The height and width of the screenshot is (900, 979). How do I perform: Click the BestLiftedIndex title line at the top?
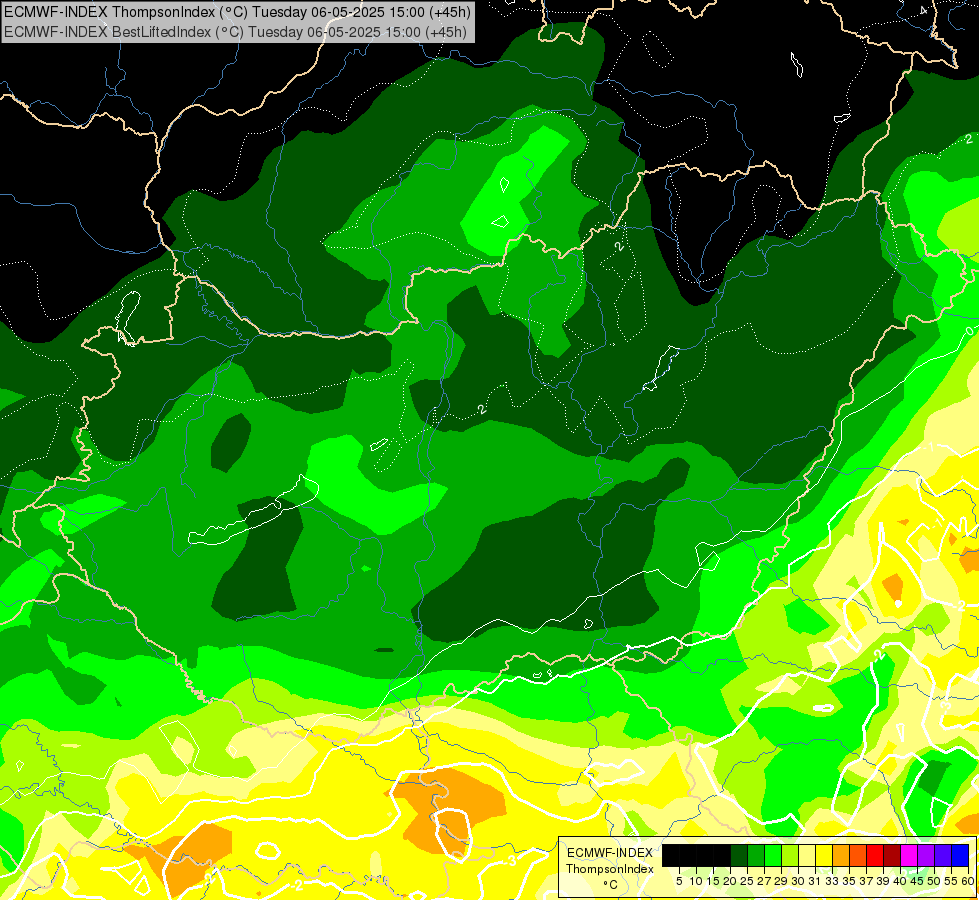(235, 31)
